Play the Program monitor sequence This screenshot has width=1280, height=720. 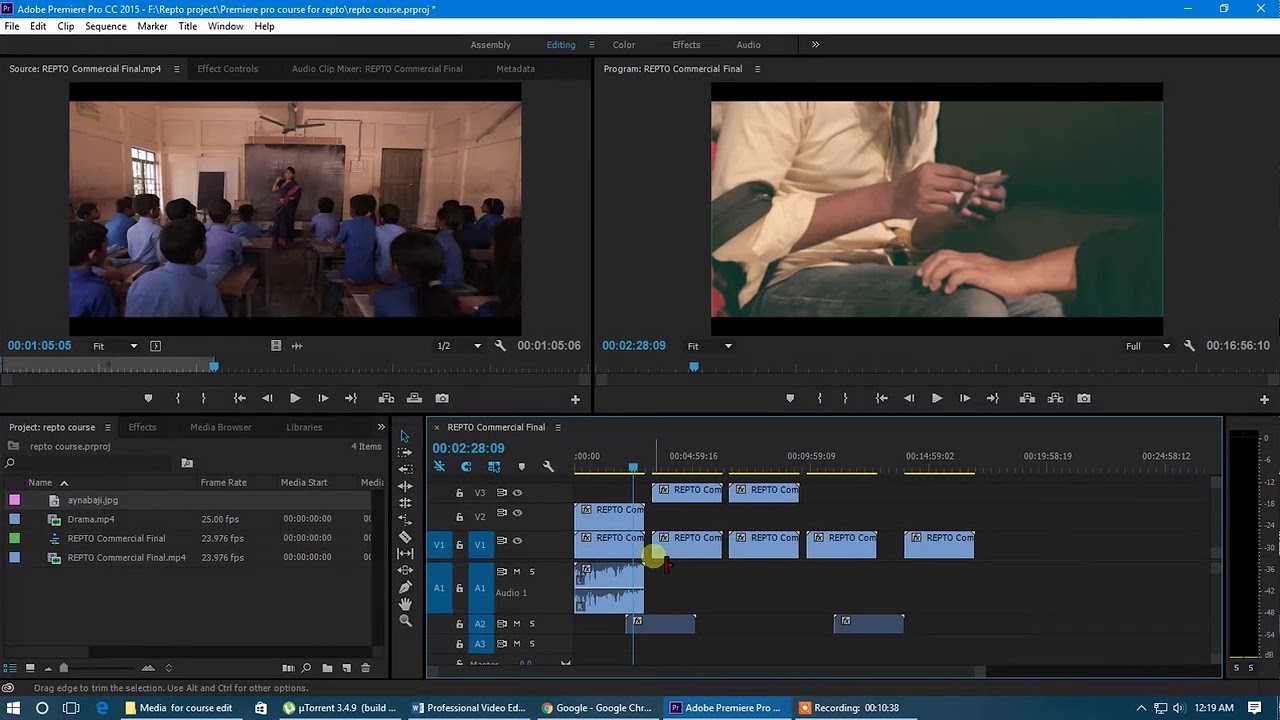tap(937, 398)
